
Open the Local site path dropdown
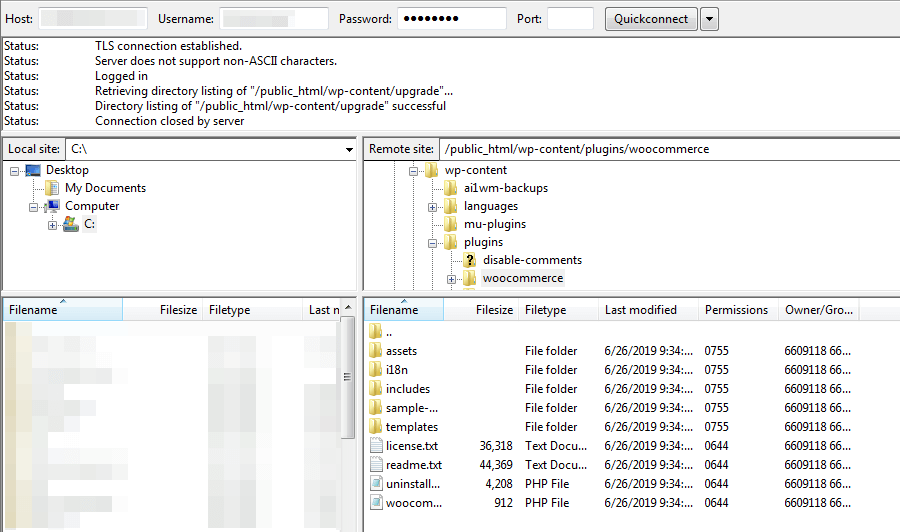[348, 149]
